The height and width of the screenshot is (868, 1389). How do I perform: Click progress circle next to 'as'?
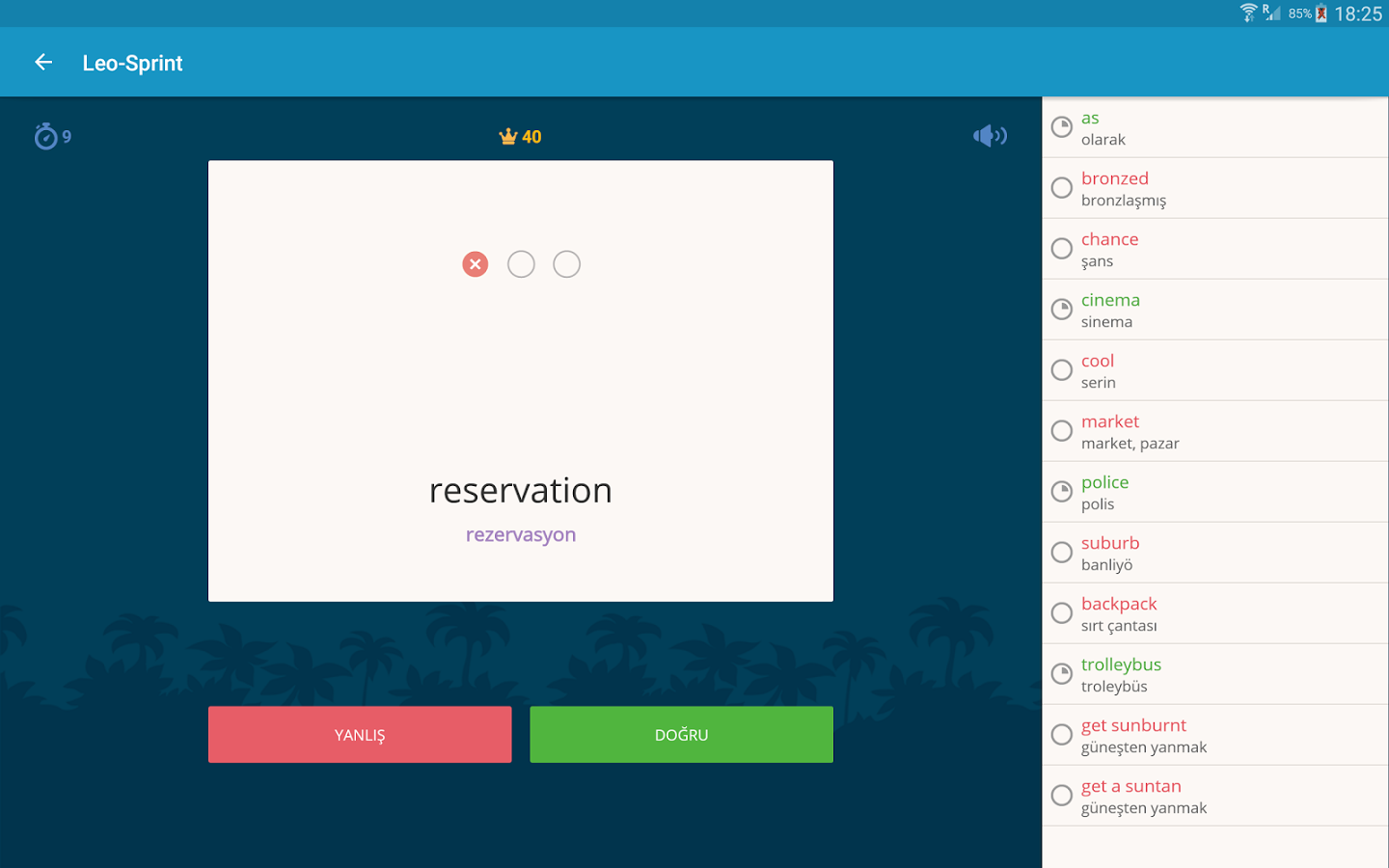click(1062, 127)
